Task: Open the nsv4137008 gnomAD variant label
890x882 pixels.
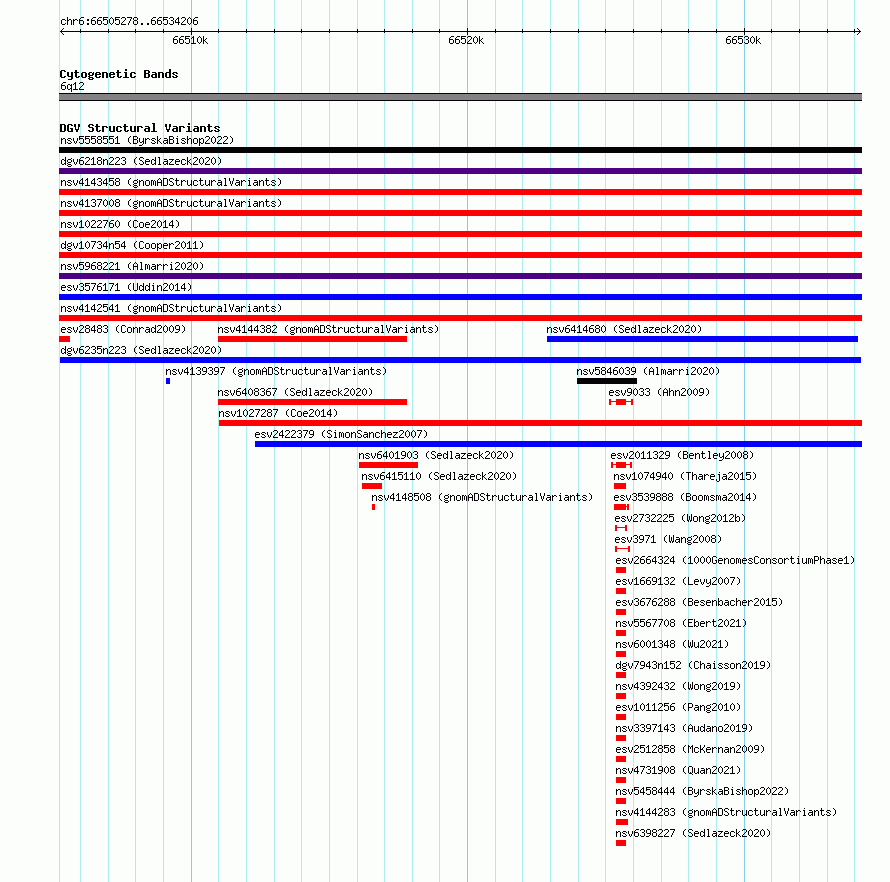Action: (x=171, y=203)
